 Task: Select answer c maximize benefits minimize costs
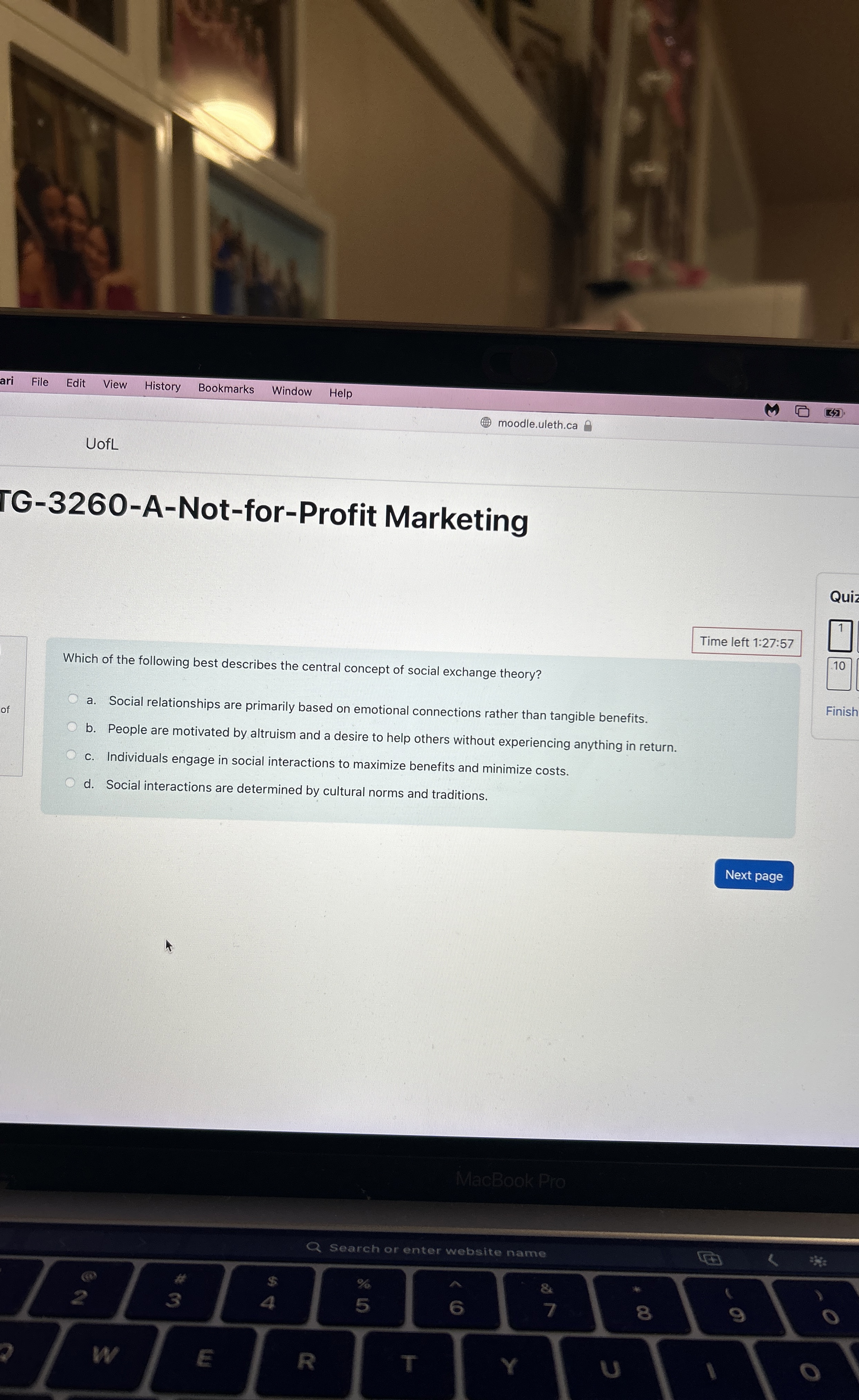71,755
